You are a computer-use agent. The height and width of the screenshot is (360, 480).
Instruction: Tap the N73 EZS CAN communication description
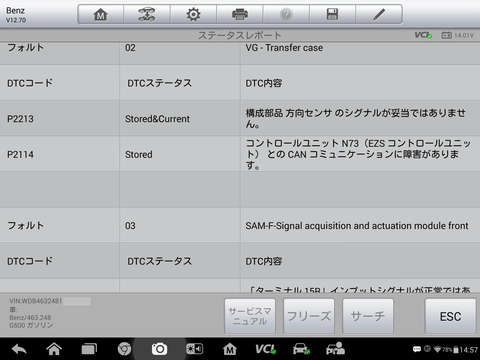point(358,154)
